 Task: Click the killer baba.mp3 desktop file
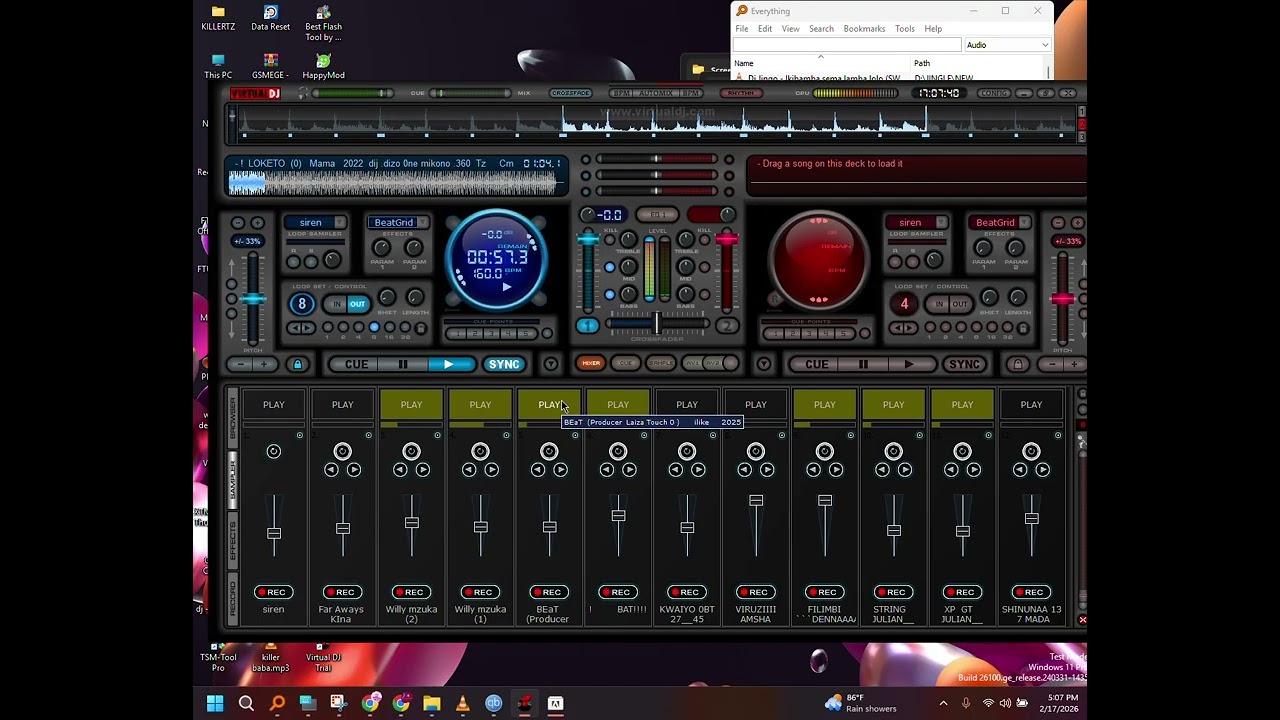(270, 660)
